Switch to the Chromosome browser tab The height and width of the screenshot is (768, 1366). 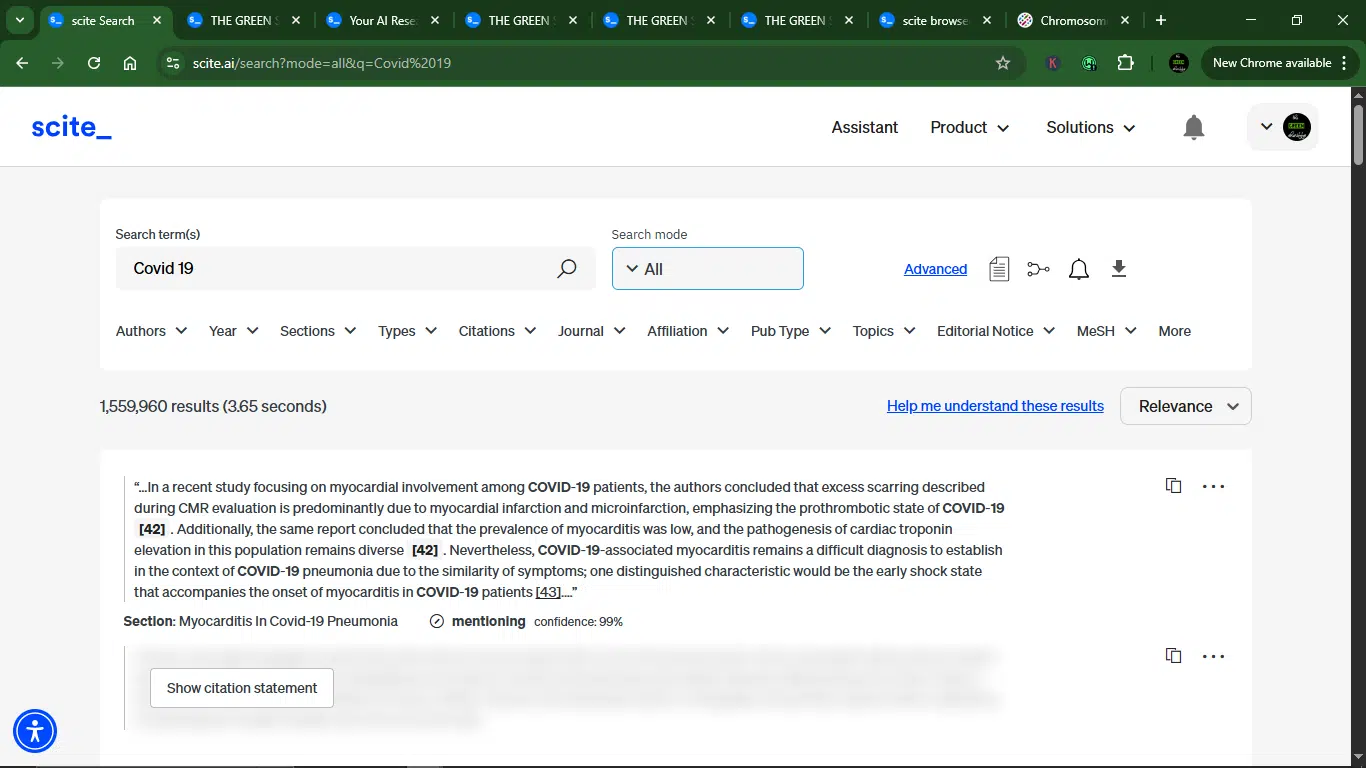point(1073,20)
